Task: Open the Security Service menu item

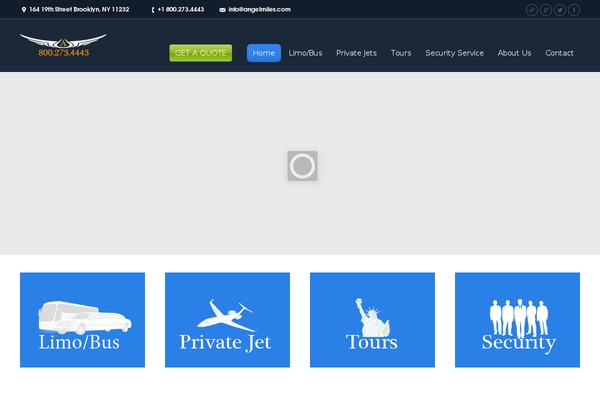Action: click(455, 53)
